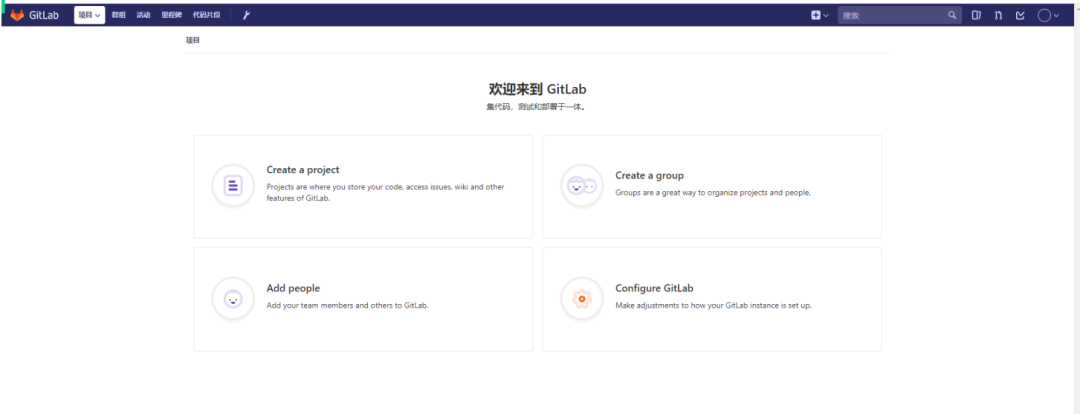Open the Create a group heading
The image size is (1080, 414).
tap(650, 176)
